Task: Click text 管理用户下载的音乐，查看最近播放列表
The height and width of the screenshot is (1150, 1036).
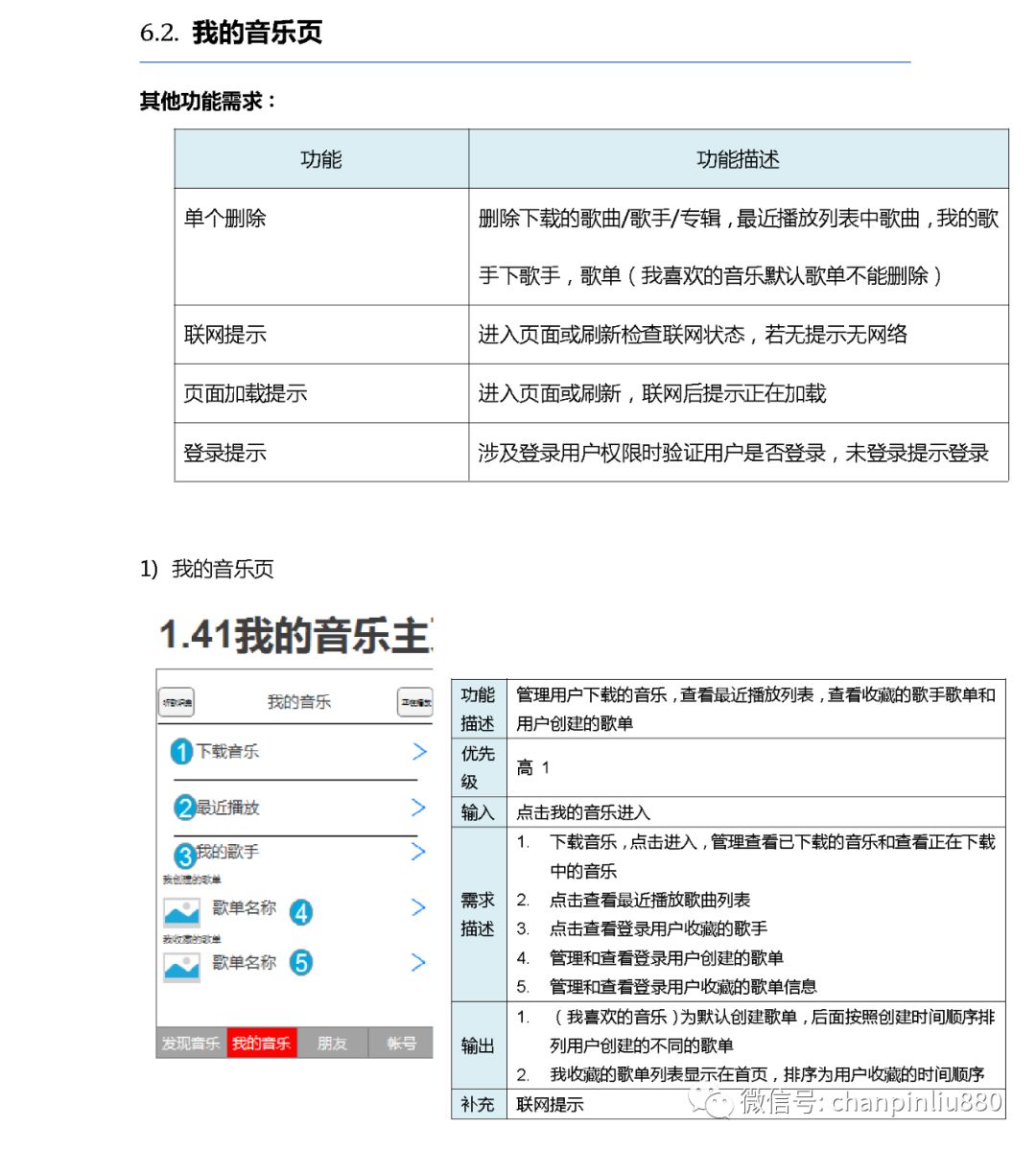Action: click(x=756, y=709)
